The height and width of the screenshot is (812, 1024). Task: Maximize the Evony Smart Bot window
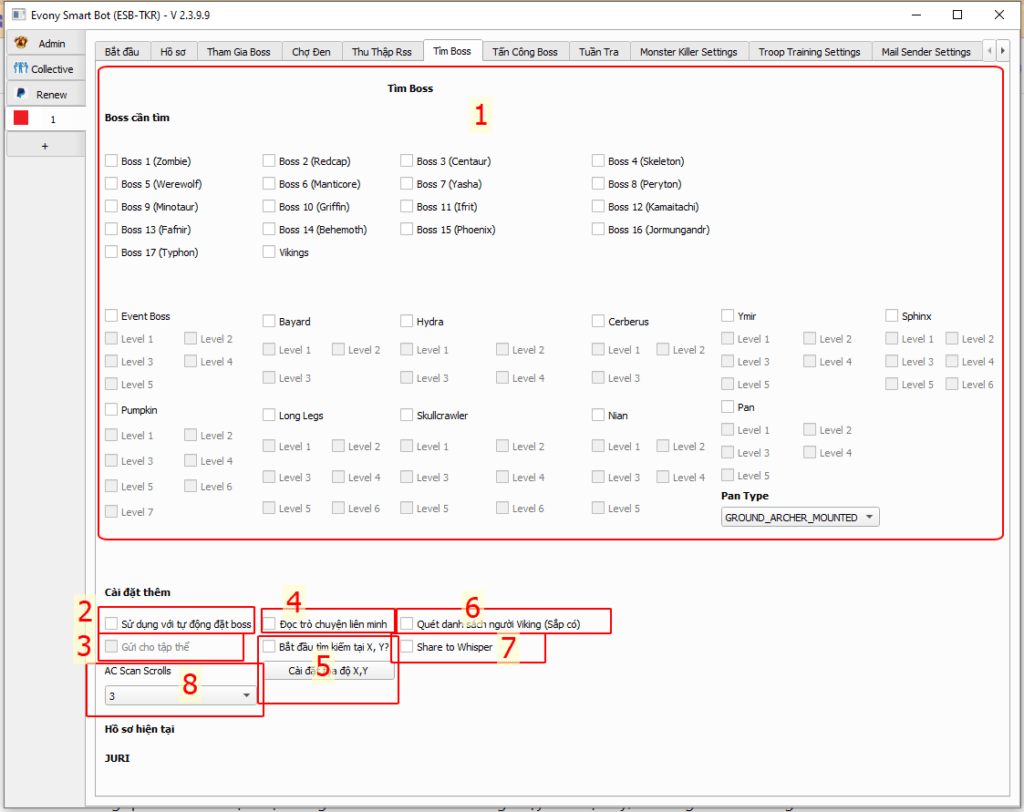(957, 15)
